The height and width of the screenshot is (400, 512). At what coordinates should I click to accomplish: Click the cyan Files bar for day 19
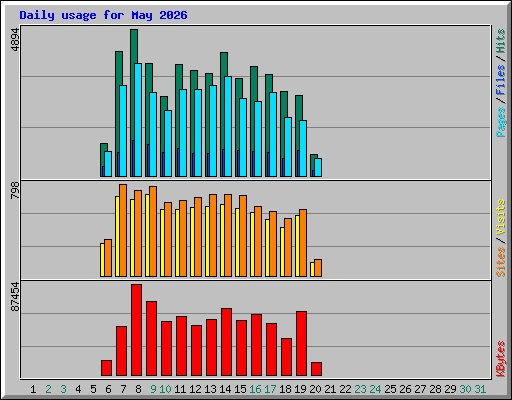click(303, 148)
